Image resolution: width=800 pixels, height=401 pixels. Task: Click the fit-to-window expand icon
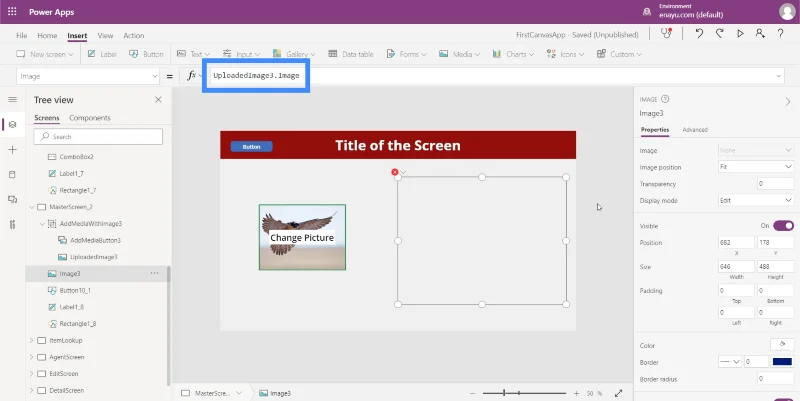(618, 393)
